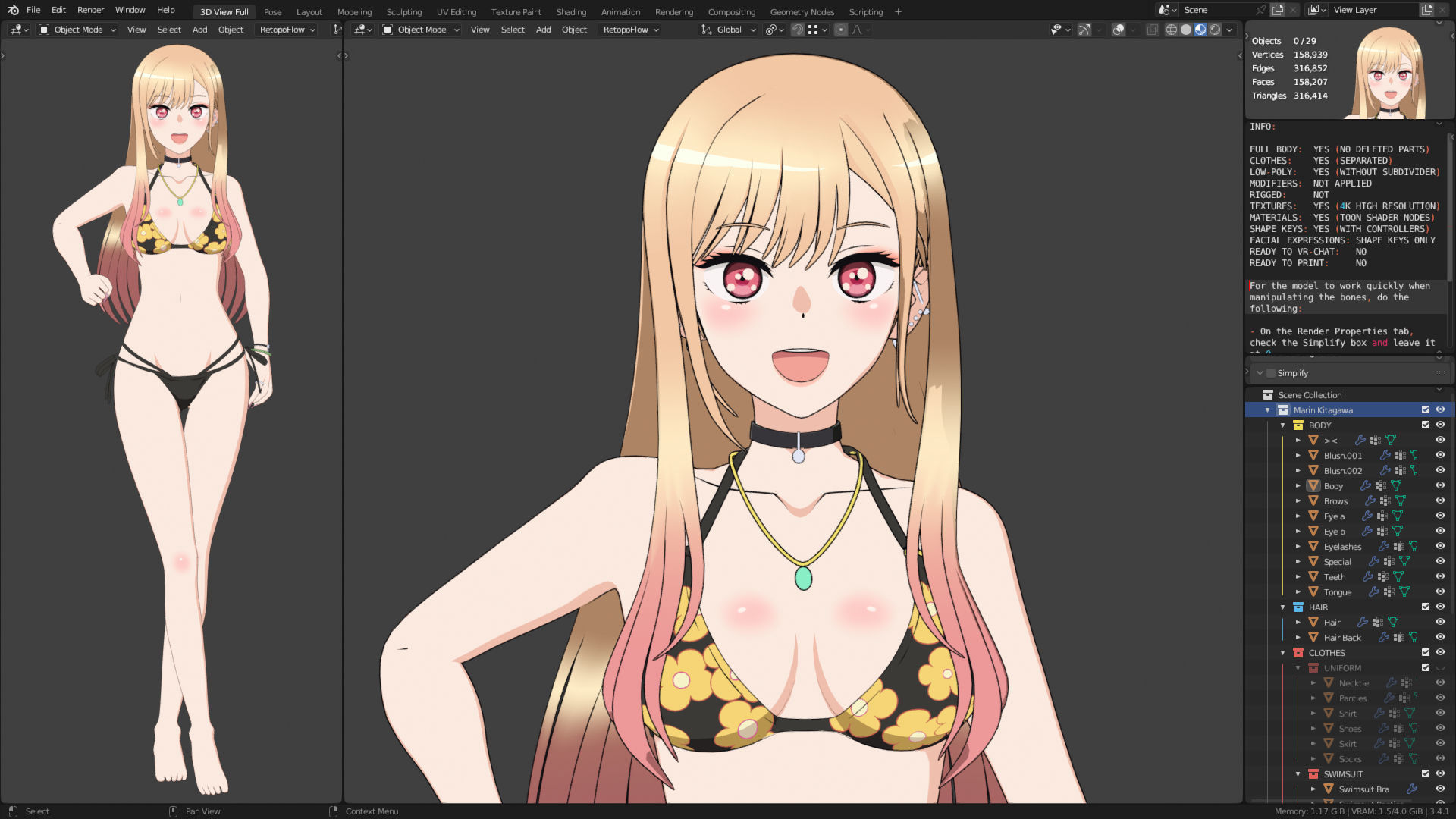Hide the Hair Back object
Image resolution: width=1456 pixels, height=819 pixels.
coord(1440,637)
